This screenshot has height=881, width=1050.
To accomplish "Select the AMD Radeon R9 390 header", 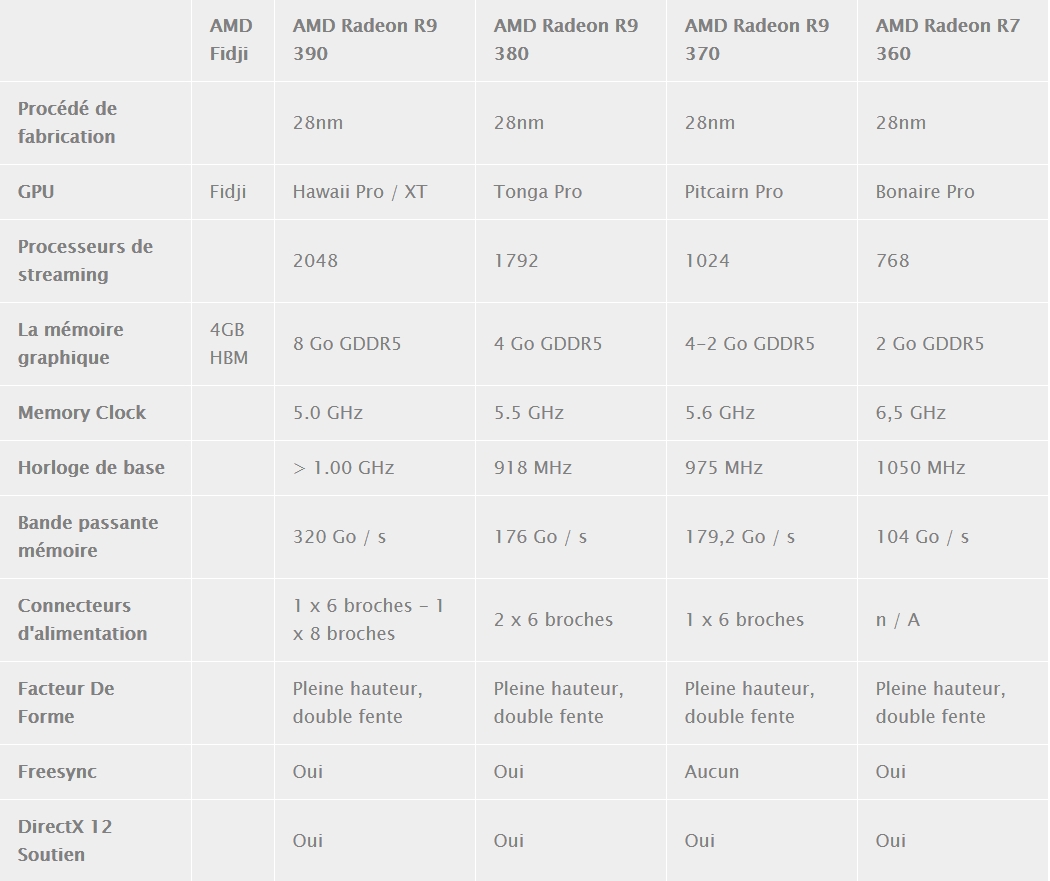I will 365,39.
